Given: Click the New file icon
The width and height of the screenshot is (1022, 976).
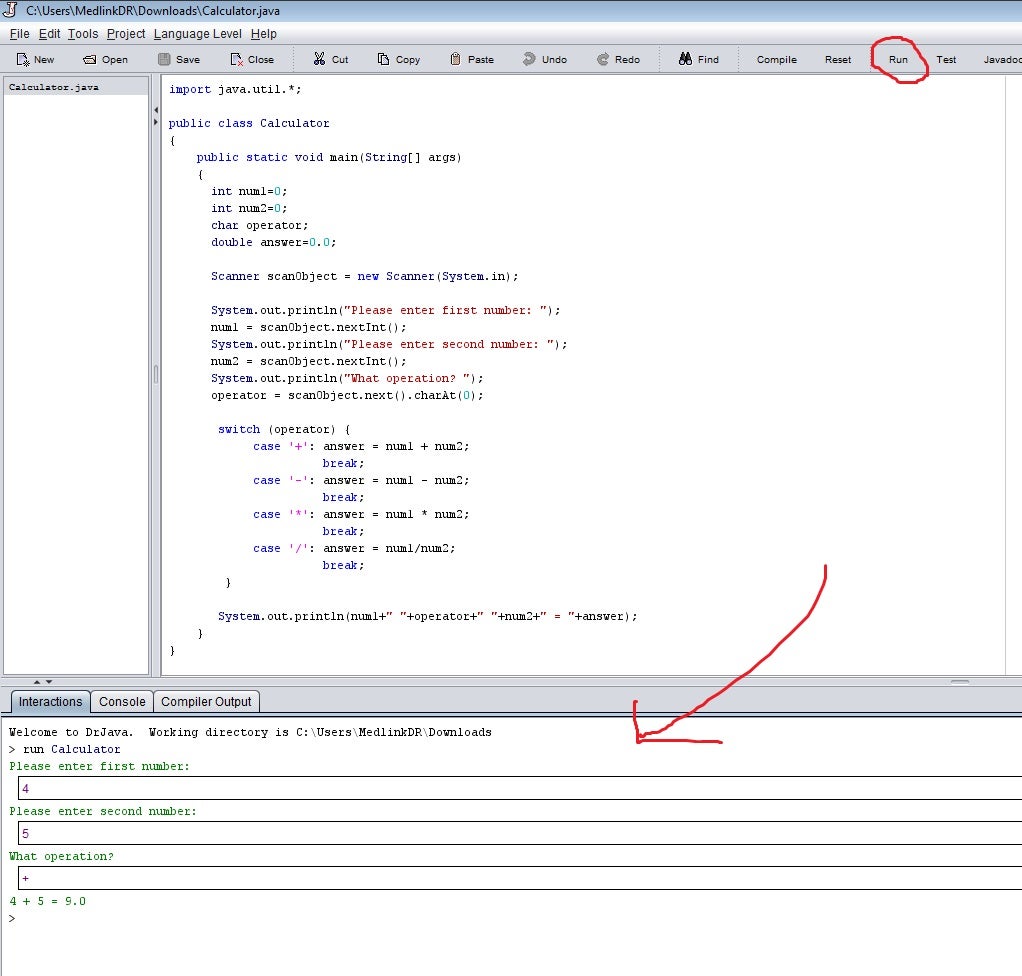Looking at the screenshot, I should 23,60.
